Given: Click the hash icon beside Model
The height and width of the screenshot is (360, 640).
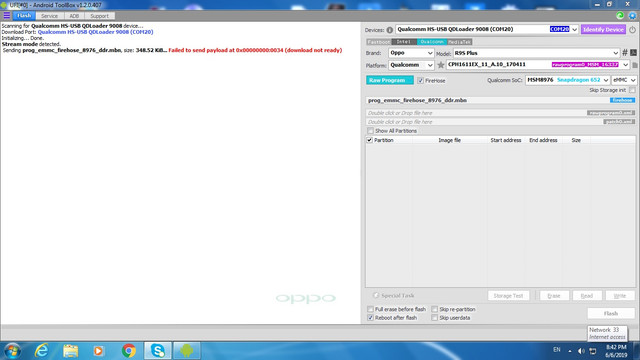Looking at the screenshot, I should pyautogui.click(x=625, y=53).
